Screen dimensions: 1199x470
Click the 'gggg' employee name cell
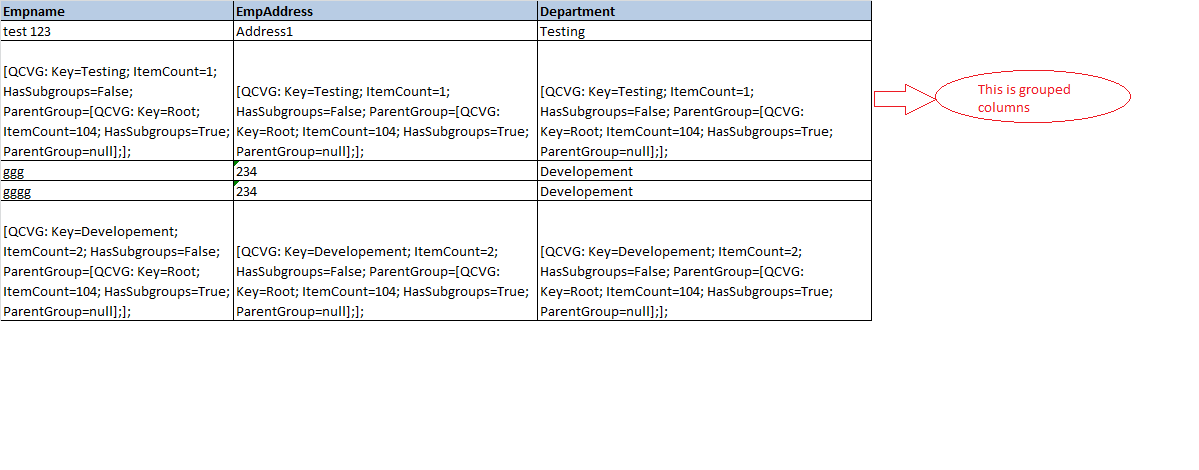tap(117, 191)
